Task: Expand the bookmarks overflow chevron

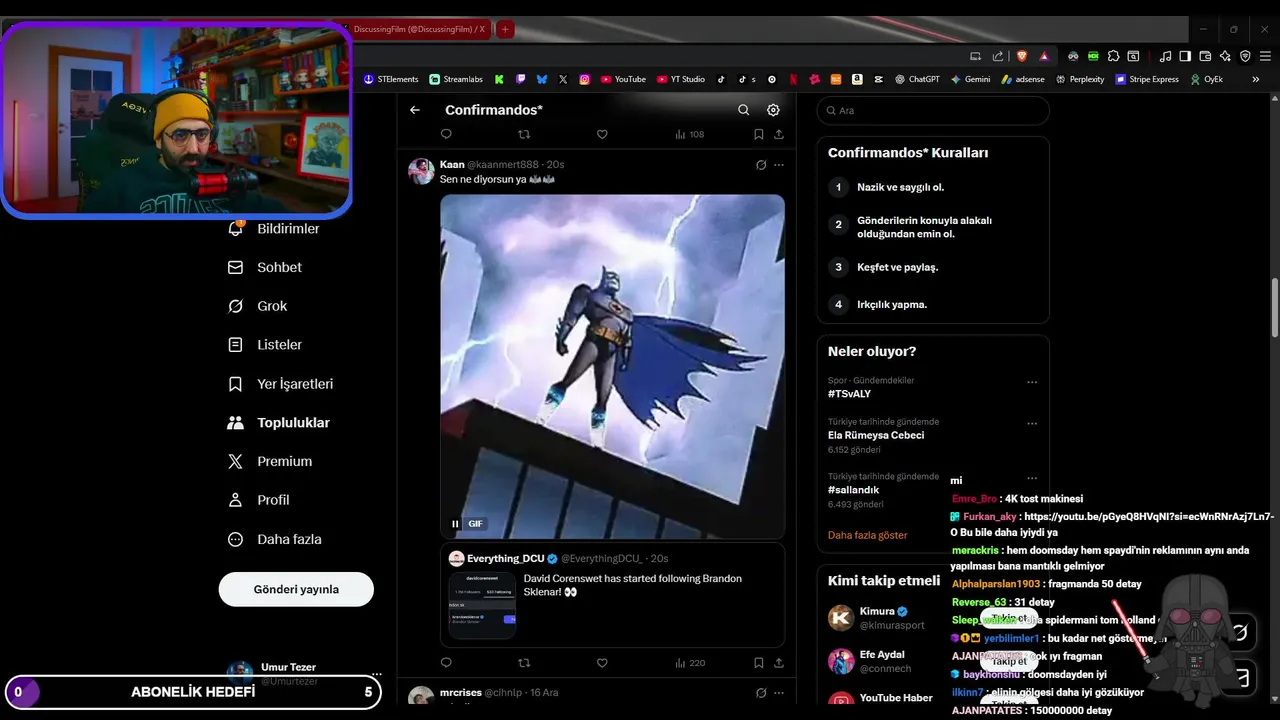Action: (x=1256, y=79)
